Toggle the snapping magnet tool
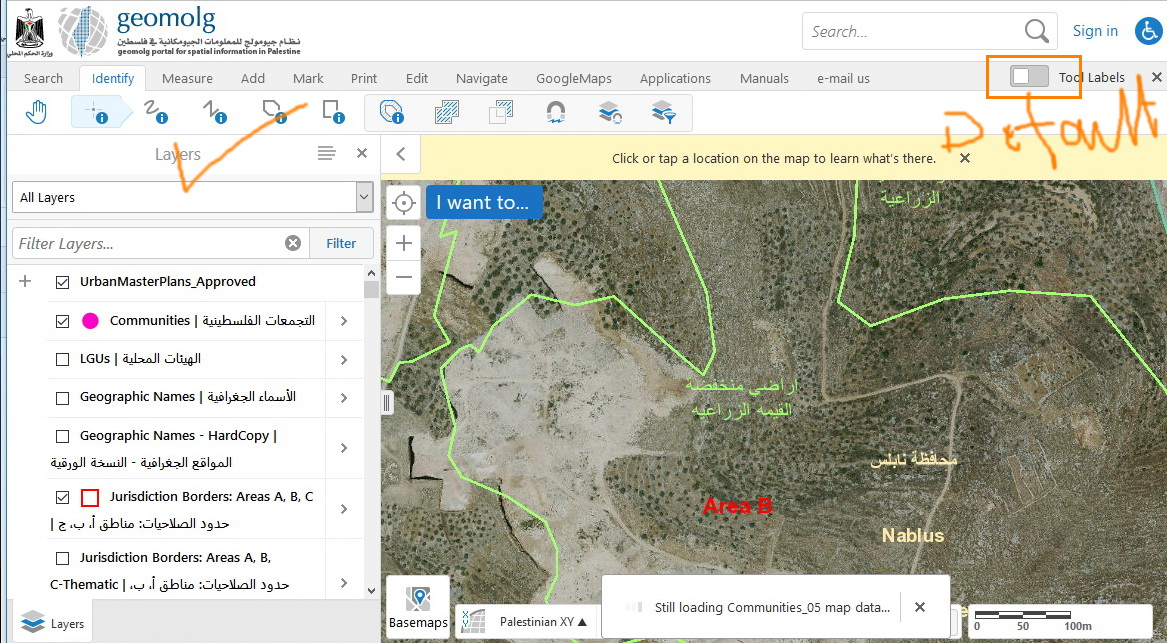The height and width of the screenshot is (643, 1167). tap(555, 112)
